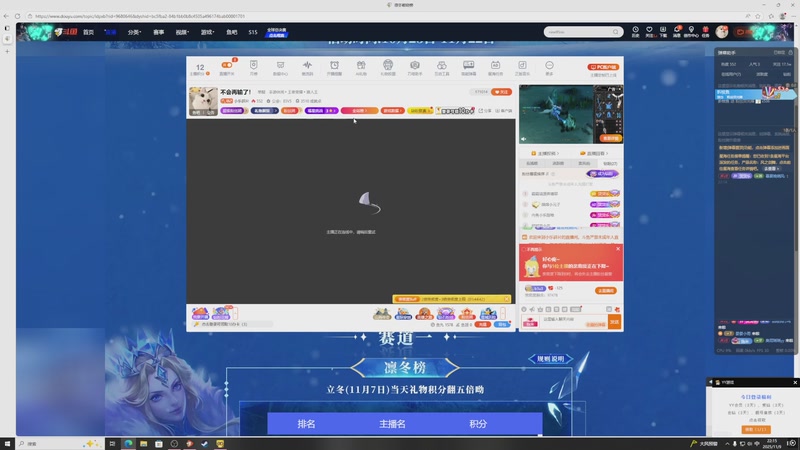Viewport: 800px width, 450px height.
Task: Close the red notification popup
Action: [x=618, y=249]
